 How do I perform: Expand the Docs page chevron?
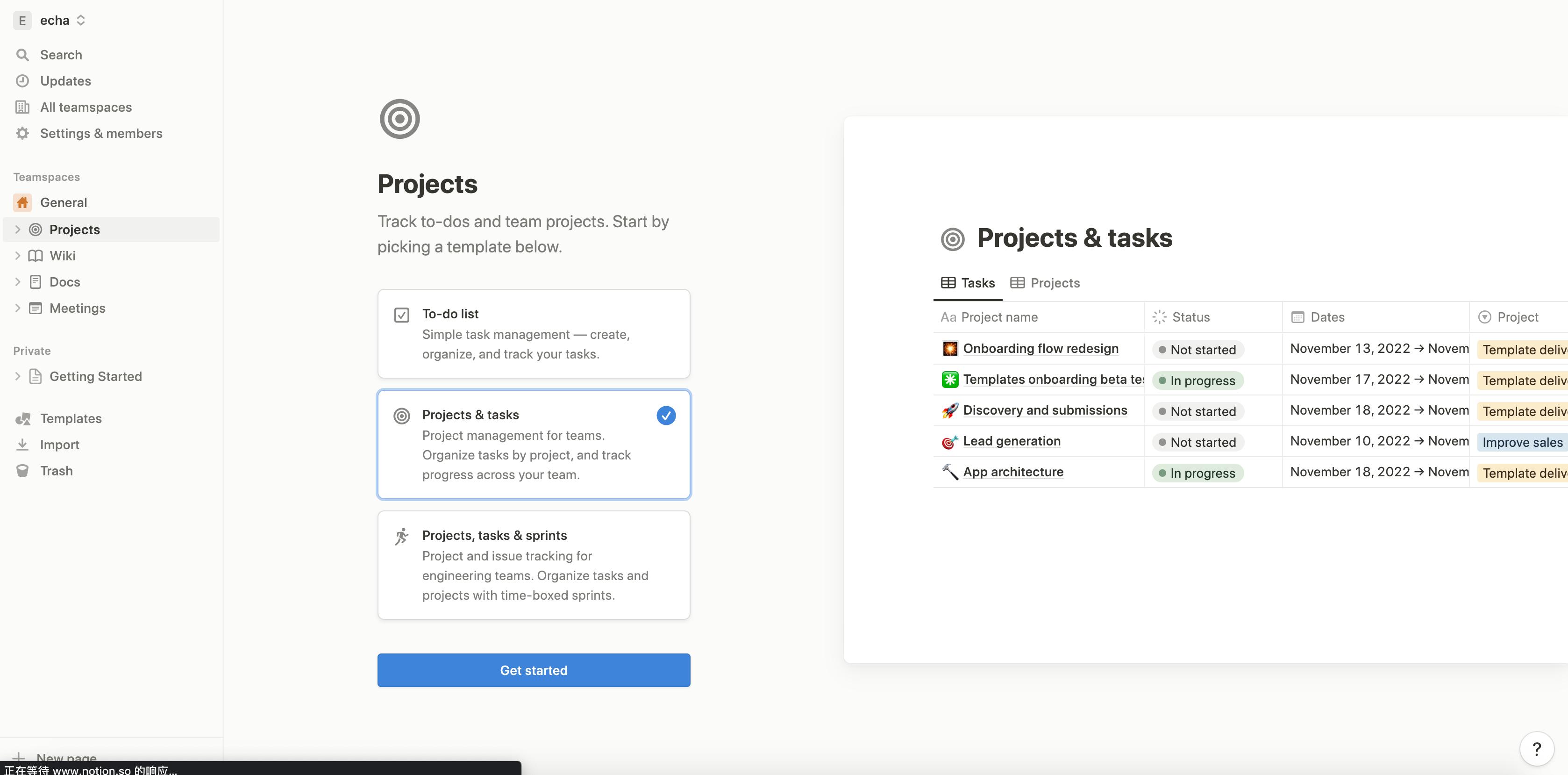click(18, 282)
